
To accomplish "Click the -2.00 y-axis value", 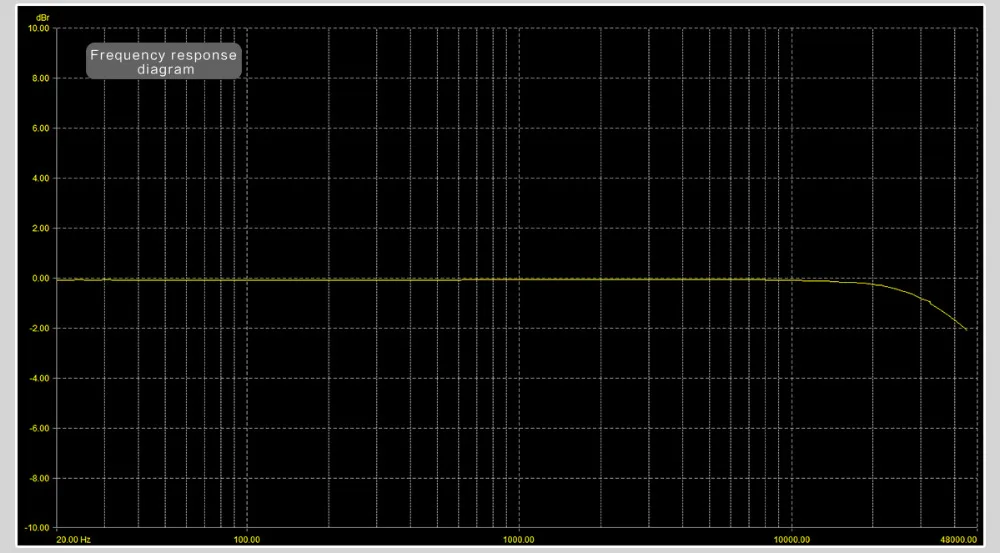I will tap(40, 328).
